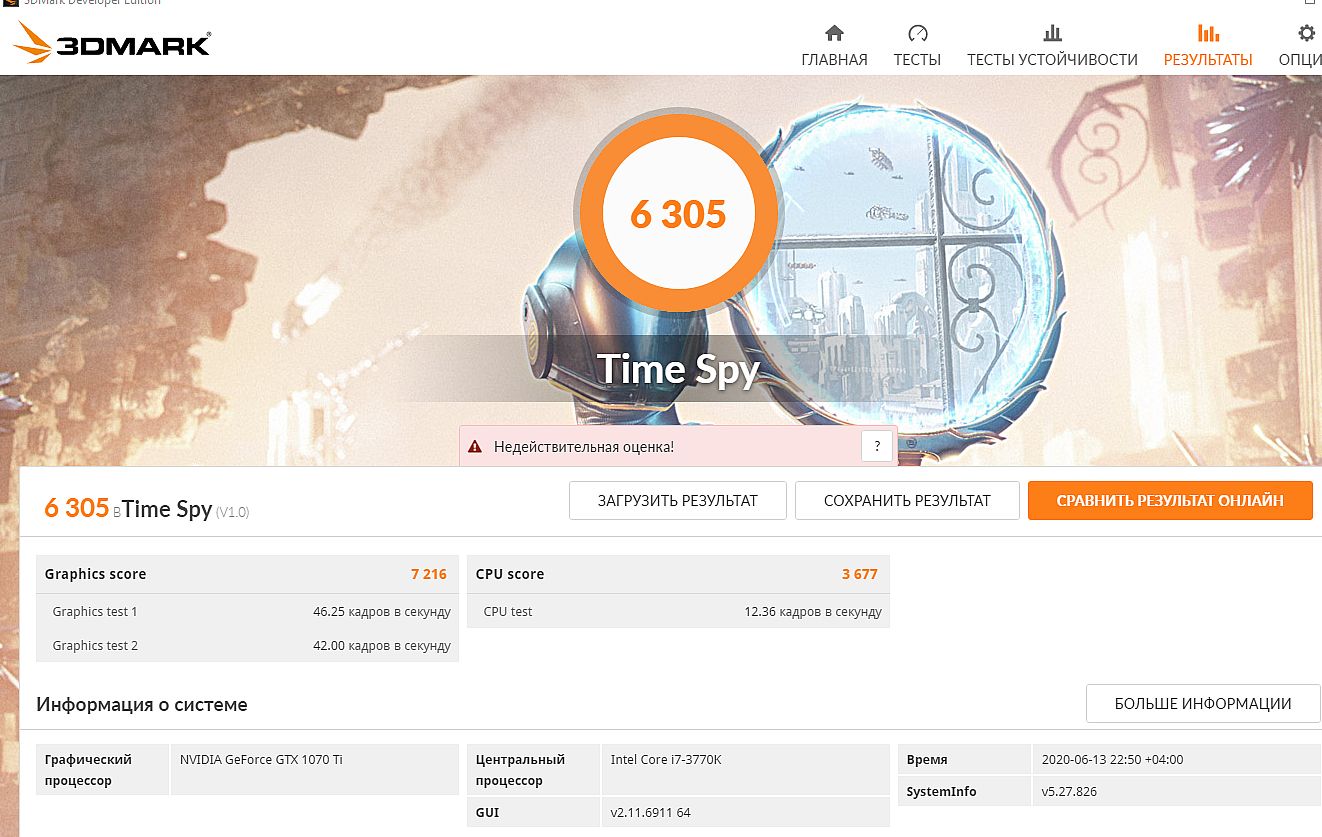The width and height of the screenshot is (1322, 837).
Task: Click the Time Spy title over the banner
Action: pyautogui.click(x=678, y=369)
